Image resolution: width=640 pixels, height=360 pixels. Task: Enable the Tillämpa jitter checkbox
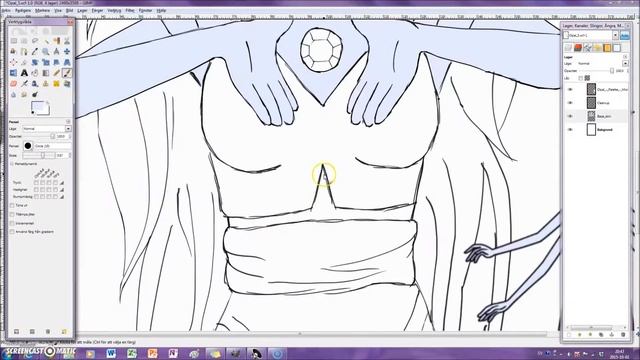tap(12, 214)
